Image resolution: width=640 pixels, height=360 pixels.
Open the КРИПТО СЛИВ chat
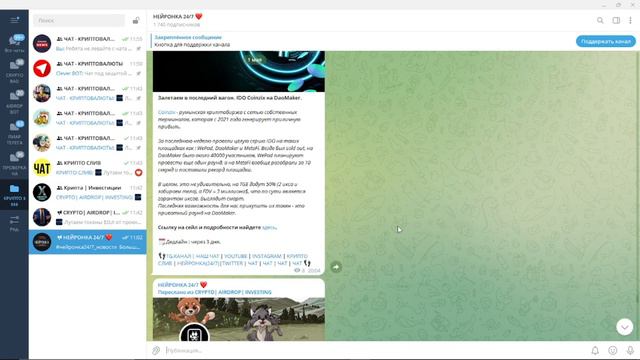pyautogui.click(x=87, y=167)
